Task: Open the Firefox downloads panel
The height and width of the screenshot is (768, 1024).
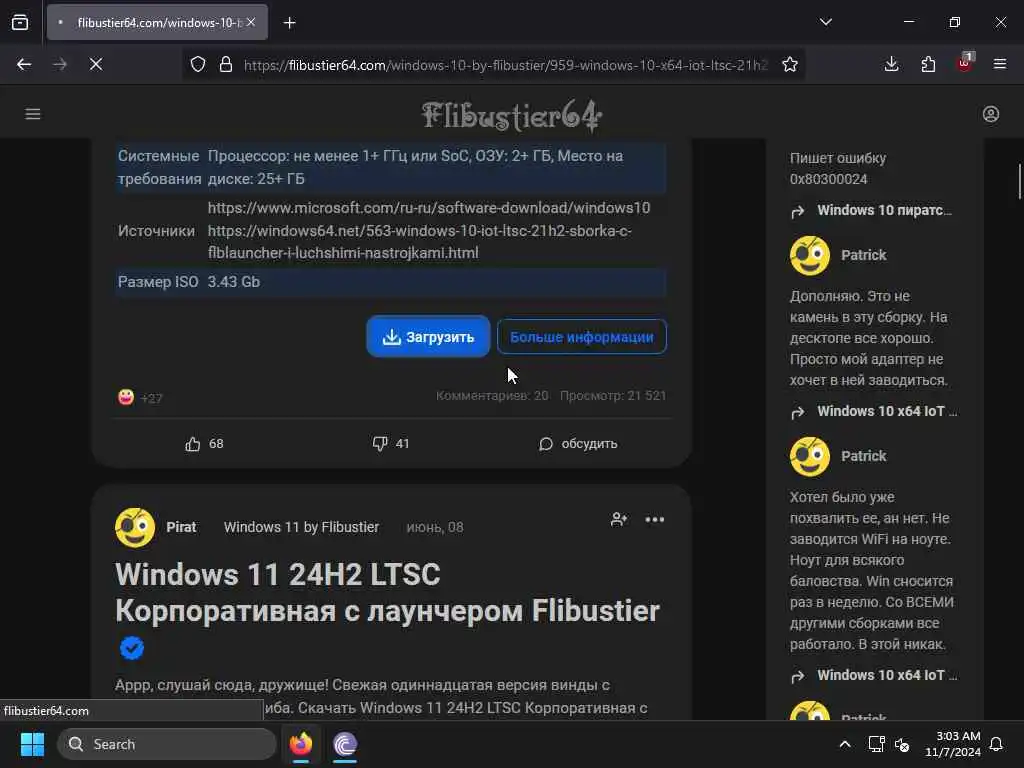Action: pos(891,64)
